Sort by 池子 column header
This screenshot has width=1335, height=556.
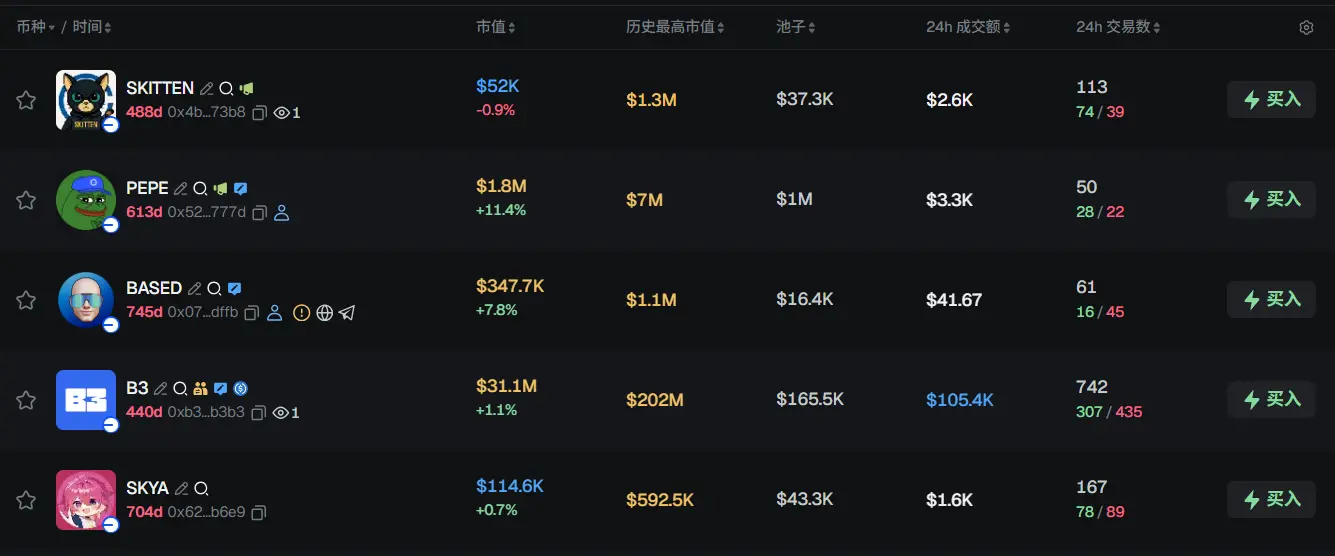[796, 27]
